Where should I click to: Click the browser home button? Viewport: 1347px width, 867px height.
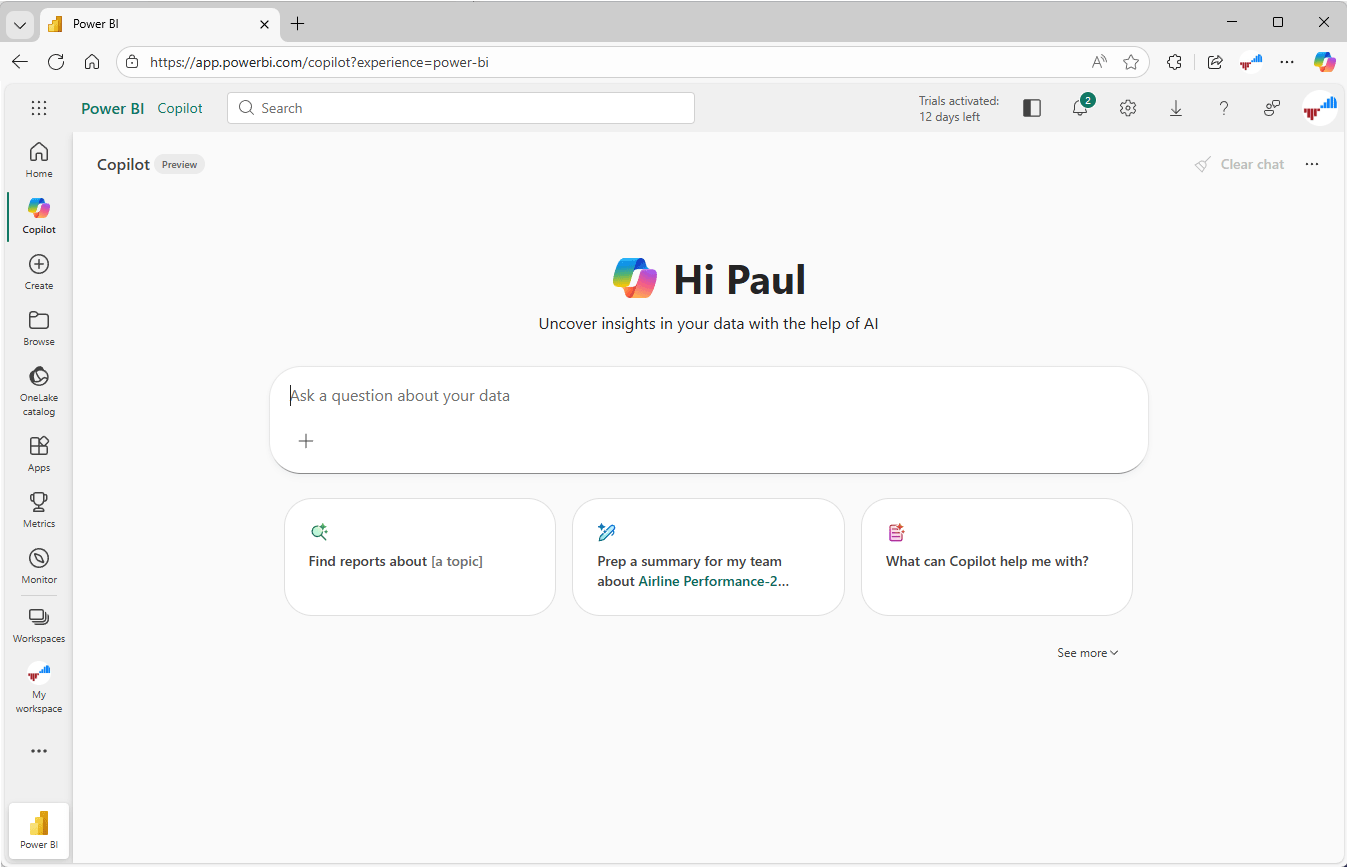(92, 62)
